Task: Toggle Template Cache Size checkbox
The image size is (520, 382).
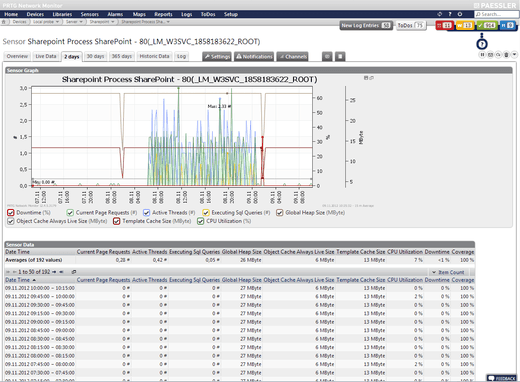Action: pos(116,221)
